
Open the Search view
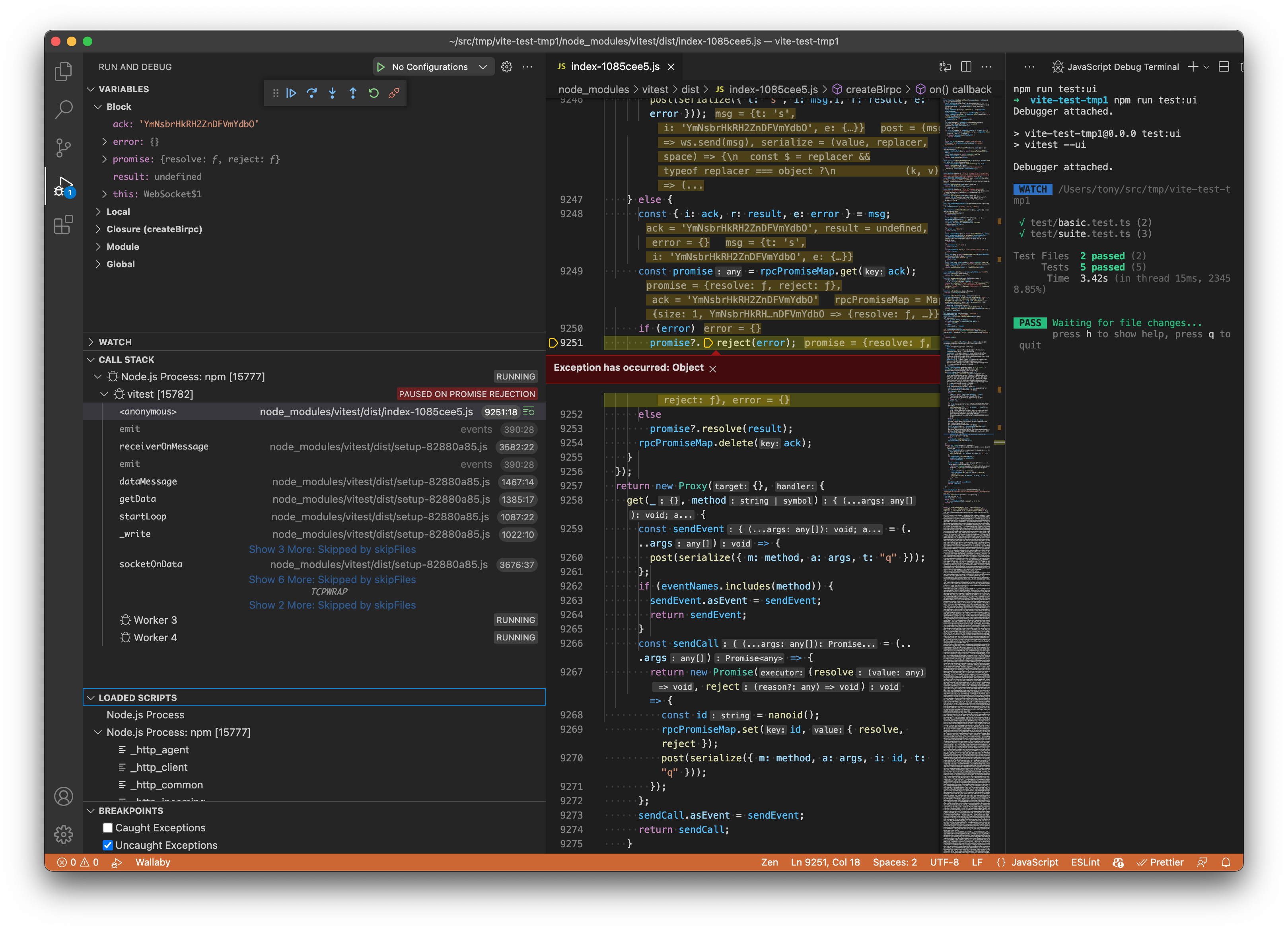click(x=63, y=109)
